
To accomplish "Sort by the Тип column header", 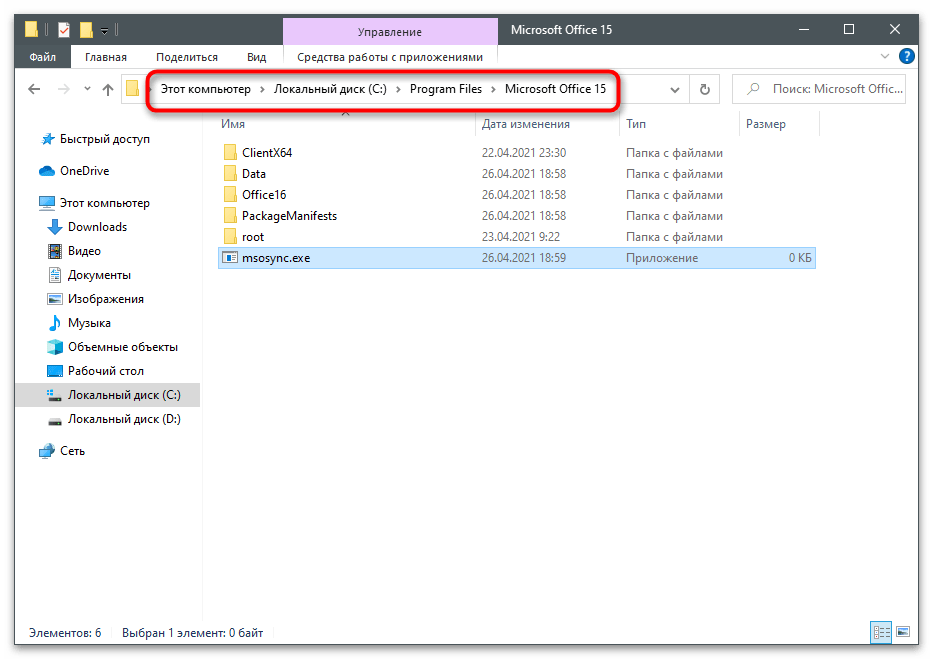I will pos(635,124).
